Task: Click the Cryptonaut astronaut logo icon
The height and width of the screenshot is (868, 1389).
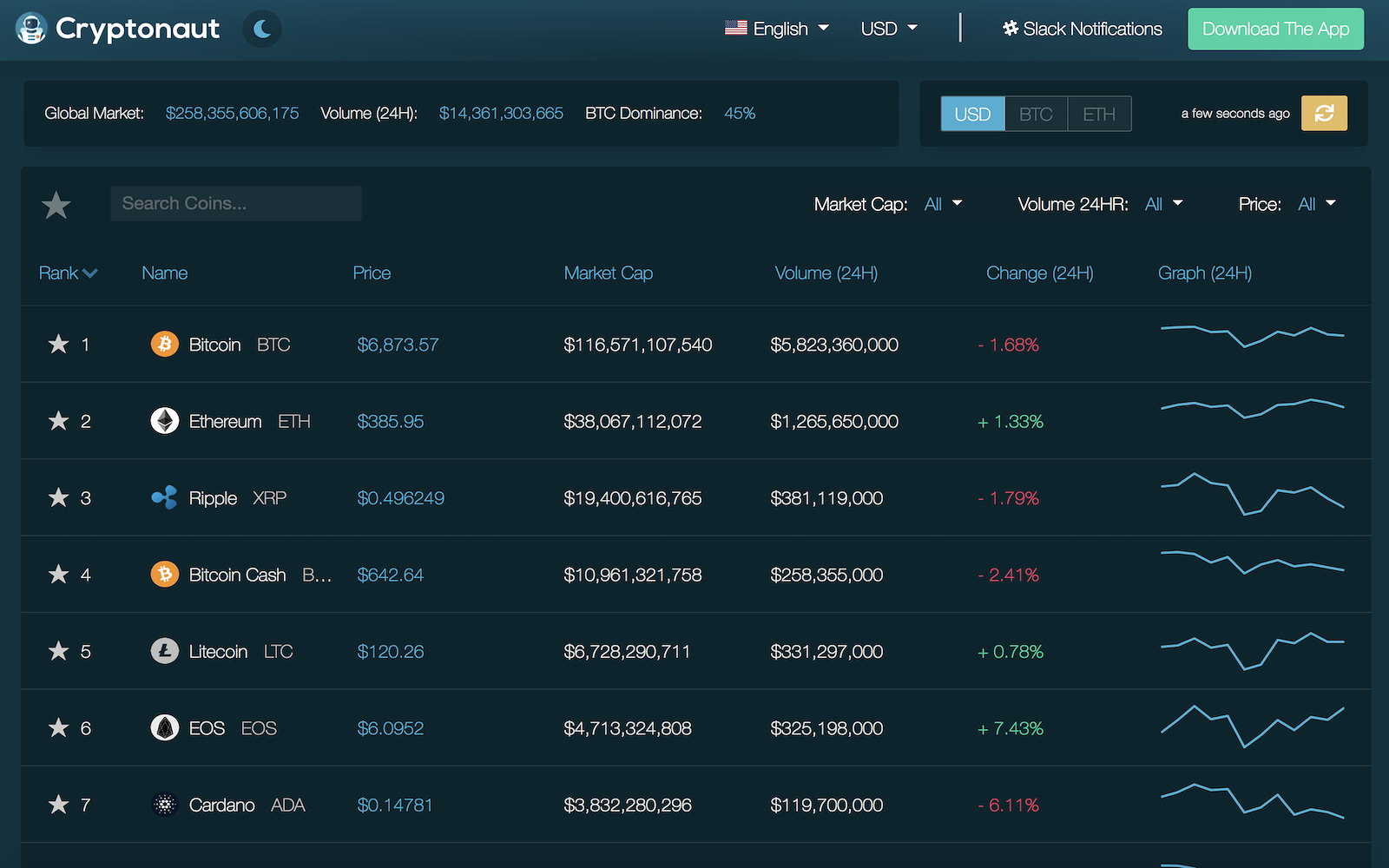Action: [31, 29]
